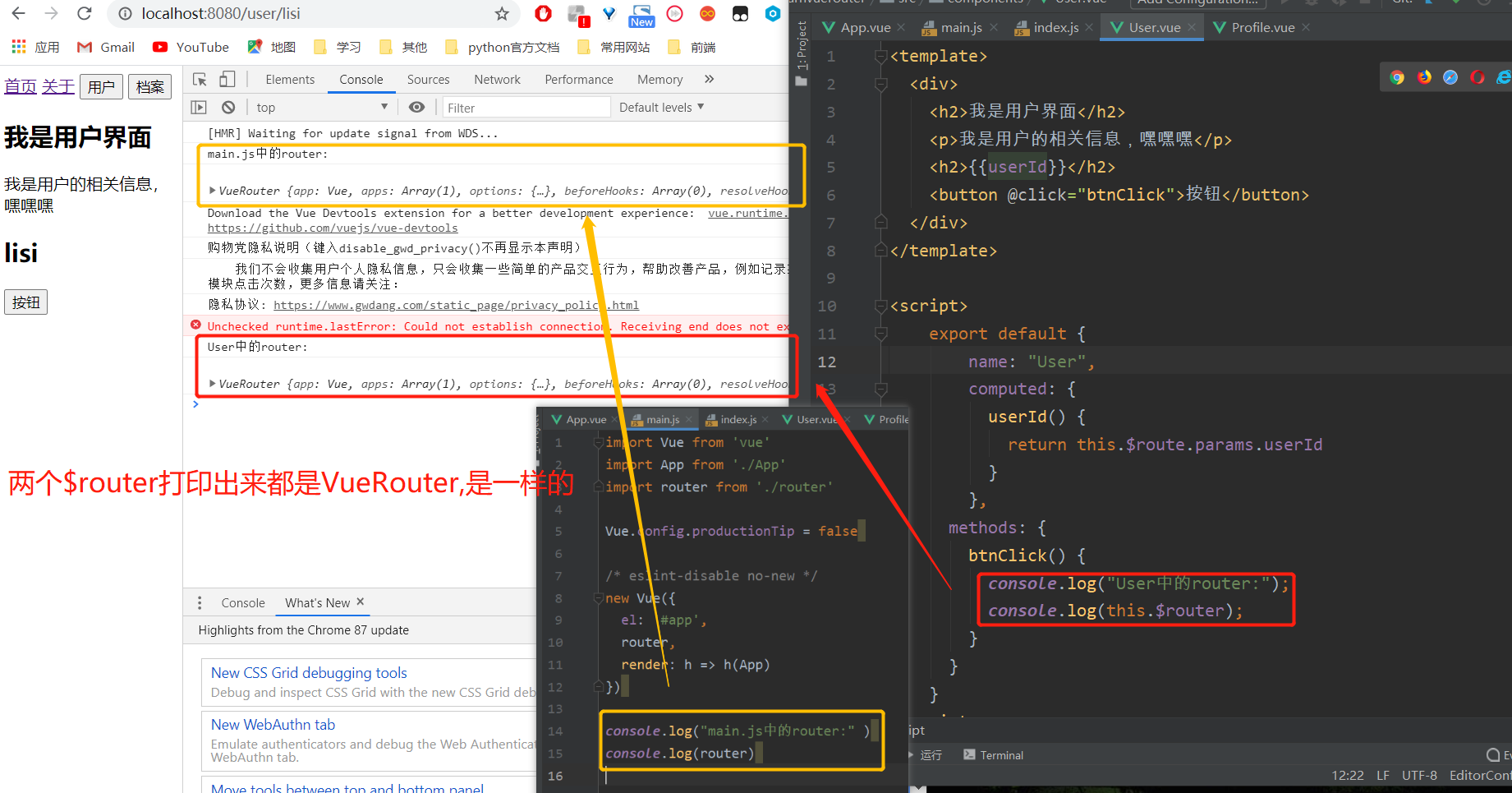
Task: Collapse the template block fold marker
Action: [881, 56]
